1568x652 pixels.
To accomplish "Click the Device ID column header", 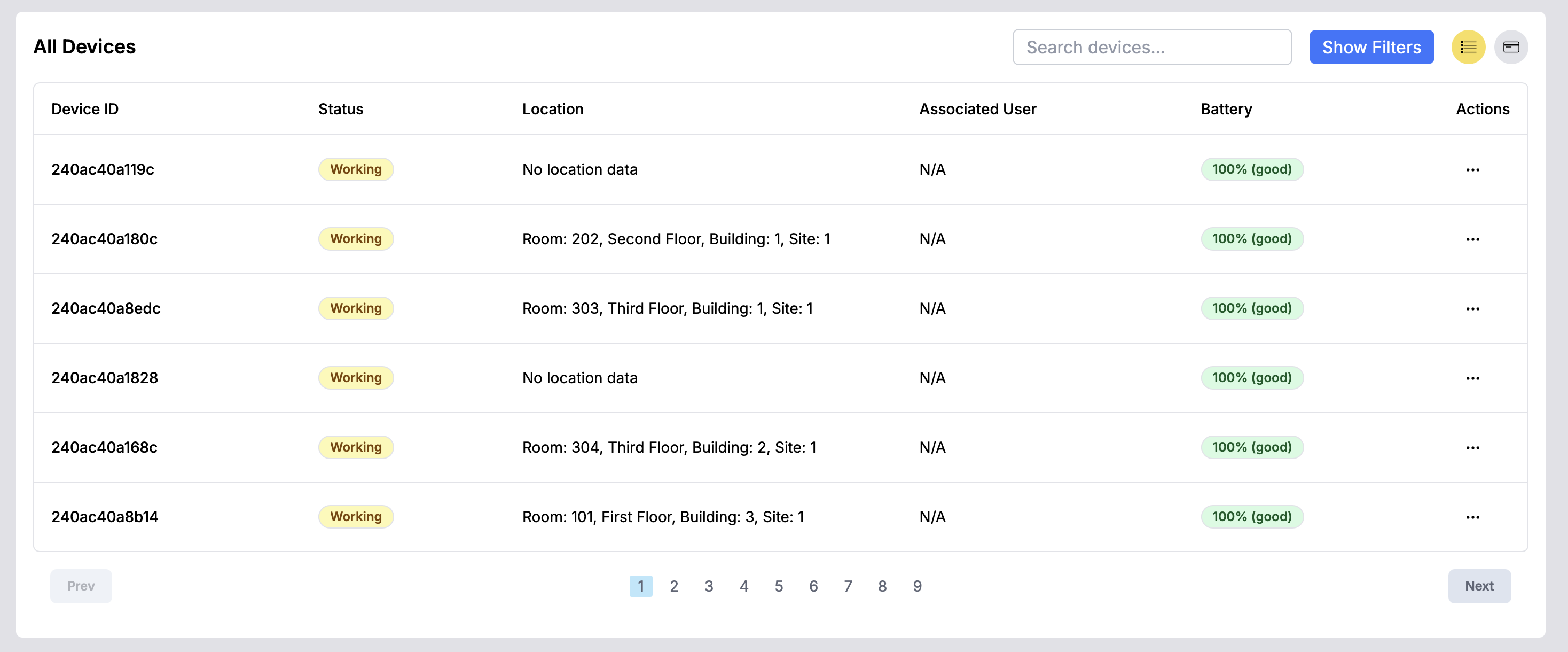I will [84, 109].
